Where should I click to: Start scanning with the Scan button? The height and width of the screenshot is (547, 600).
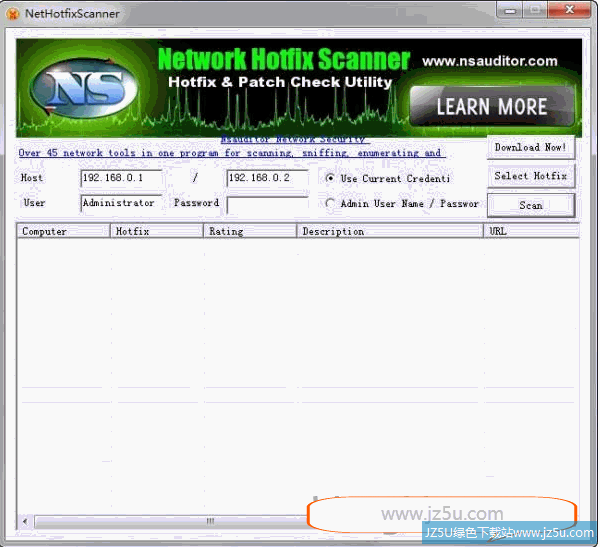531,206
